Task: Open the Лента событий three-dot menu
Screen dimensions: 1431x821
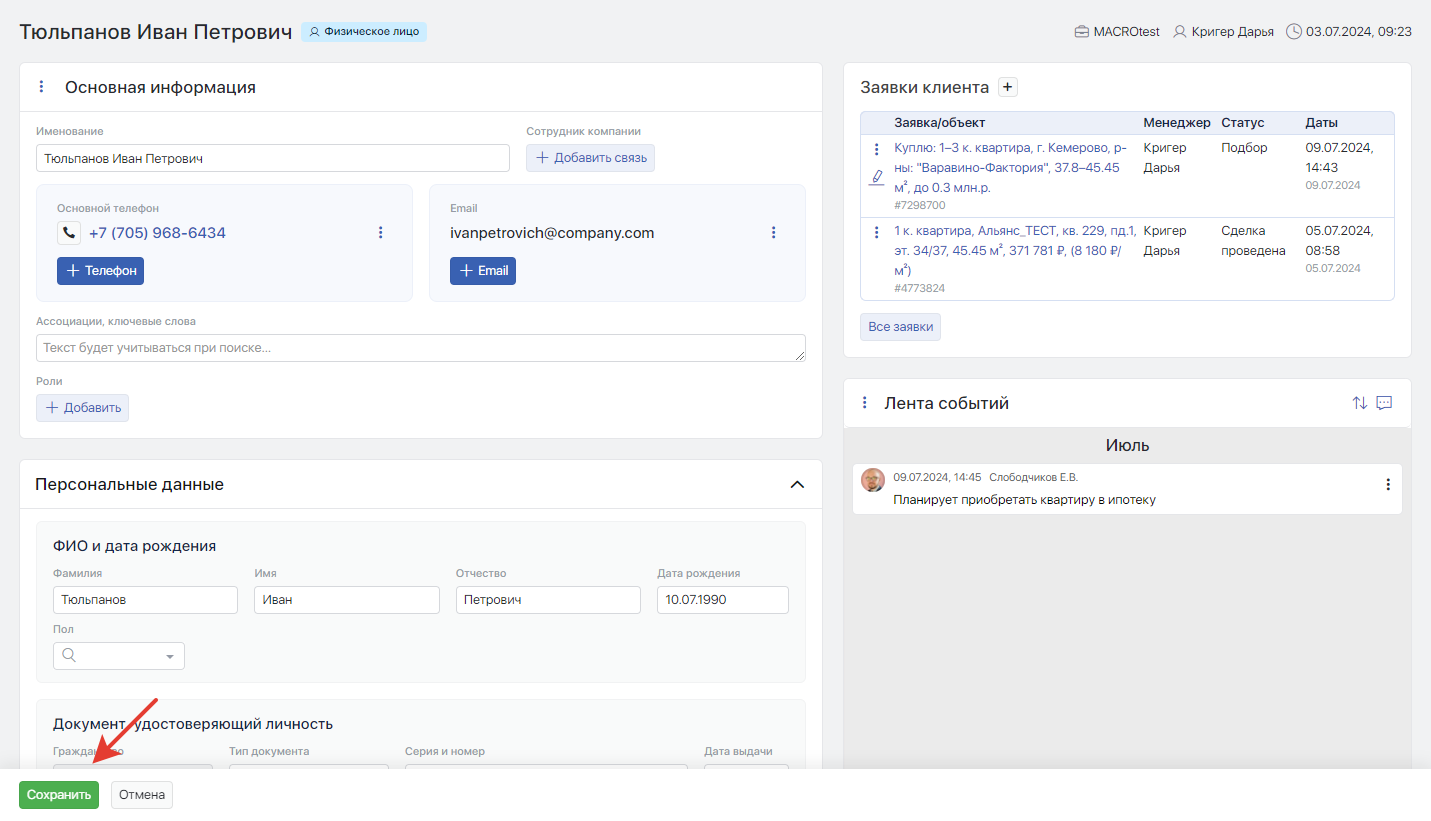Action: [x=865, y=403]
